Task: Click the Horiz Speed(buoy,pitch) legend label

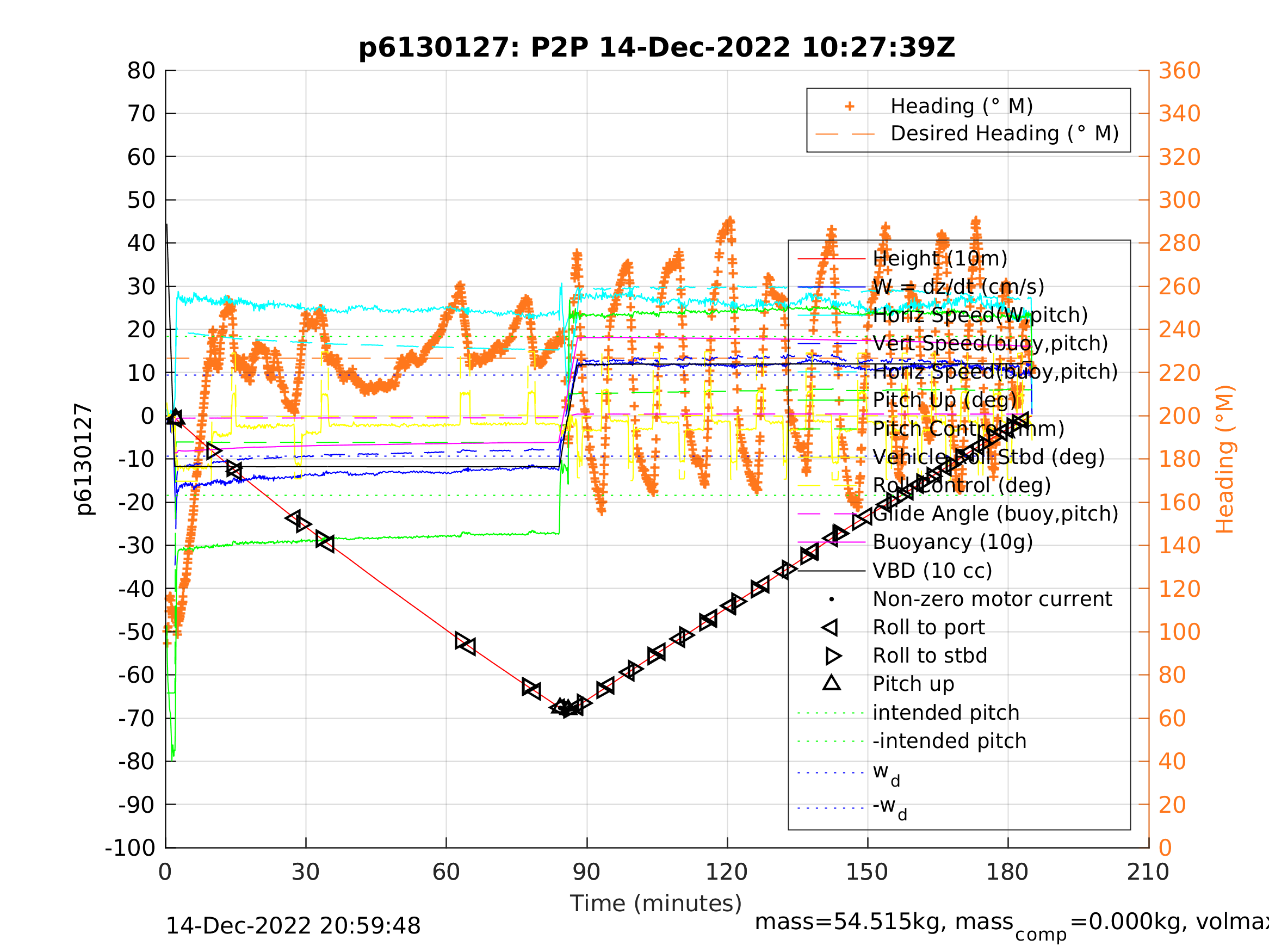Action: coord(995,372)
